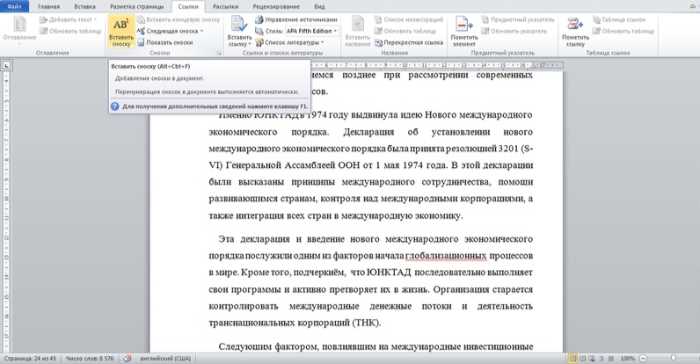Screen dimensions: 700x364
Task: Switch to Print Layout view in status bar
Action: pos(573,358)
